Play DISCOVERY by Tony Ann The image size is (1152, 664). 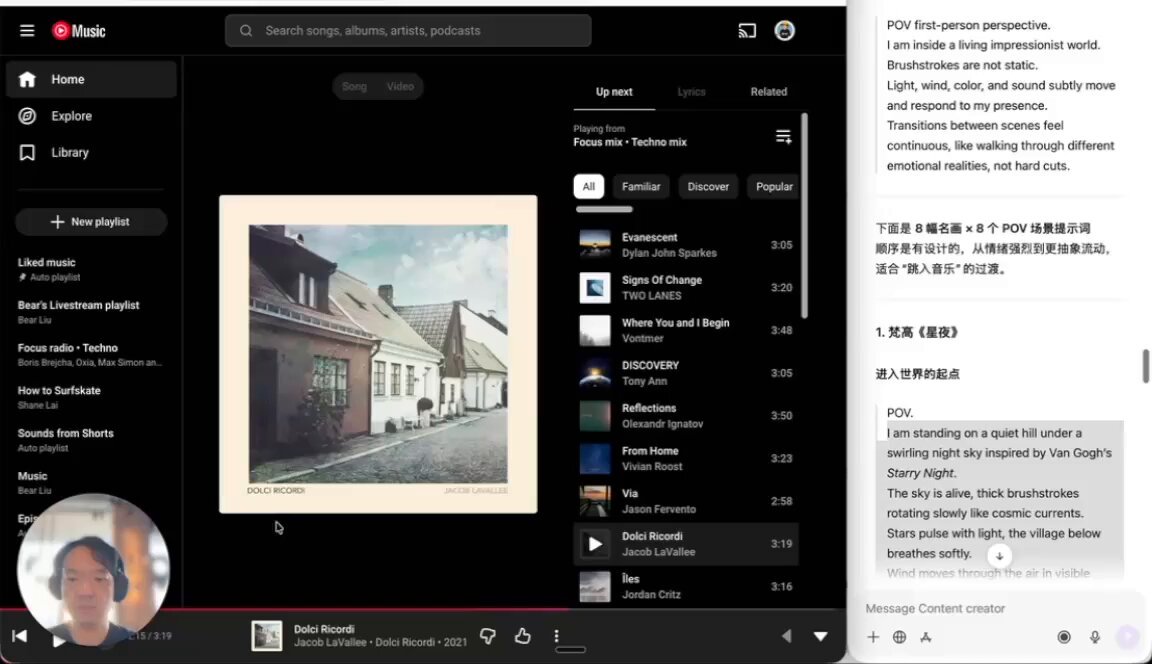click(685, 373)
